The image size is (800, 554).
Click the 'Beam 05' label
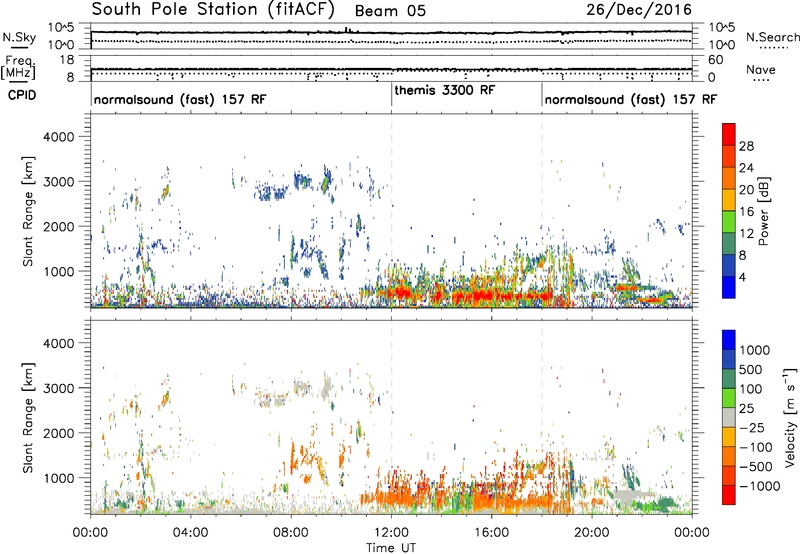pos(390,11)
